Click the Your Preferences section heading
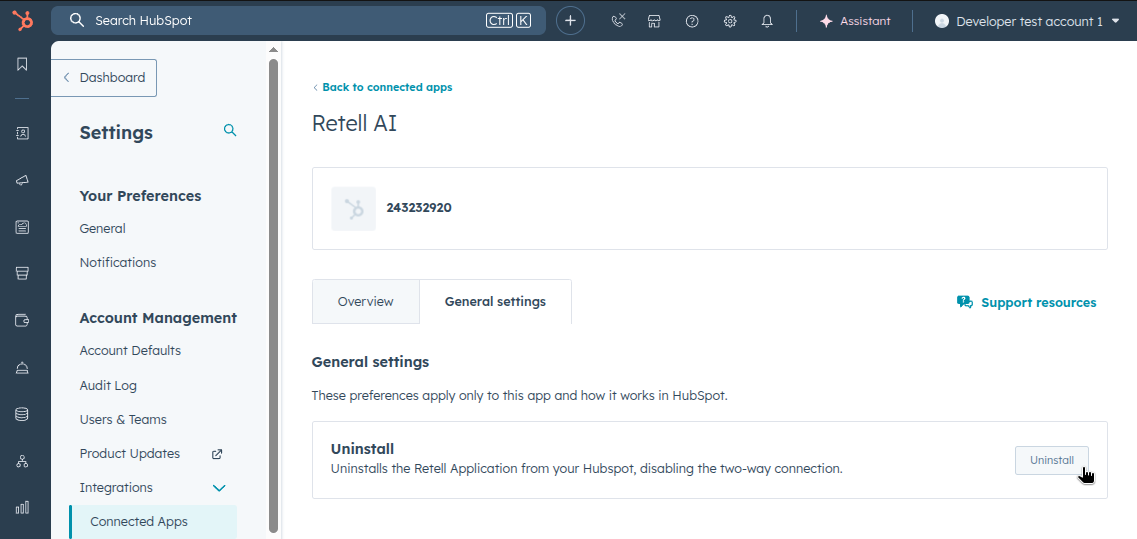1137x539 pixels. (x=141, y=196)
